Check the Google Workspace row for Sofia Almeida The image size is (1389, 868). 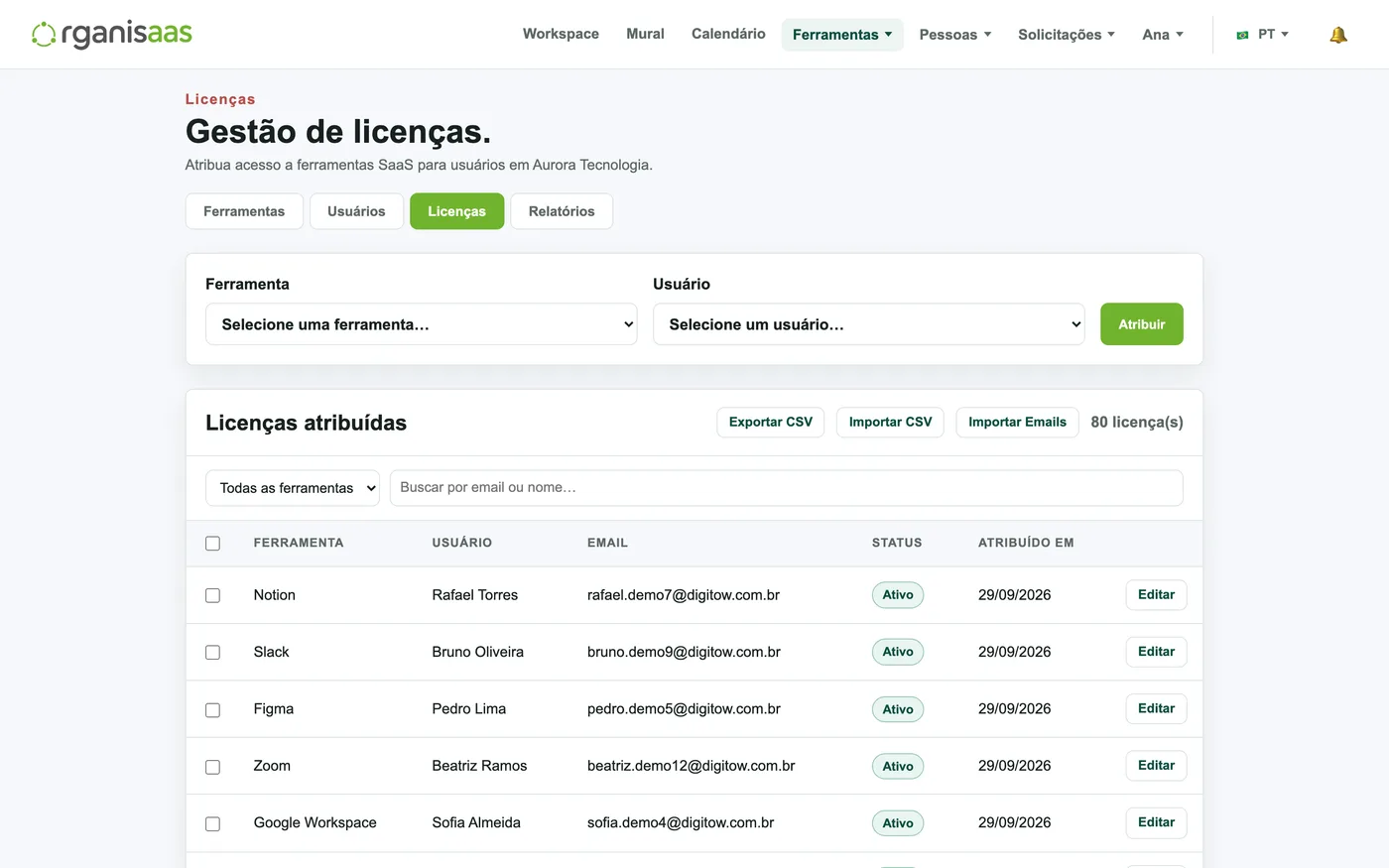pyautogui.click(x=212, y=824)
